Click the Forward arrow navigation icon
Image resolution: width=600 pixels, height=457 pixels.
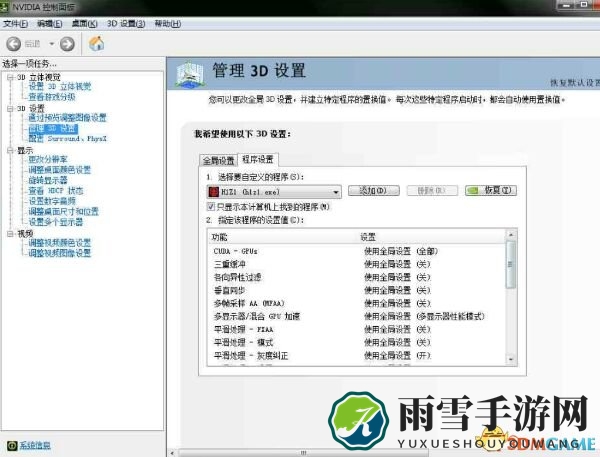tap(67, 44)
